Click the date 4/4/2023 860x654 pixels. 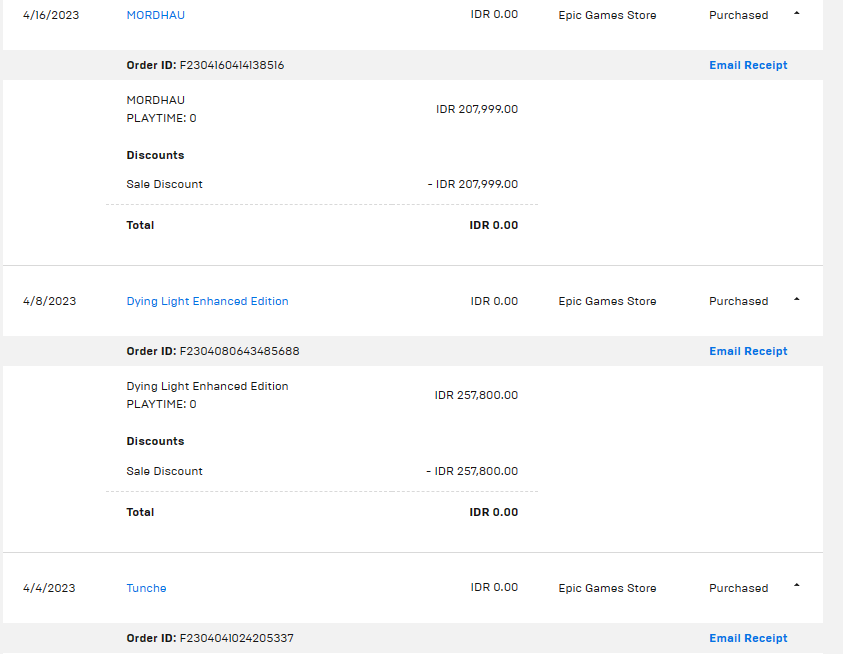point(49,588)
